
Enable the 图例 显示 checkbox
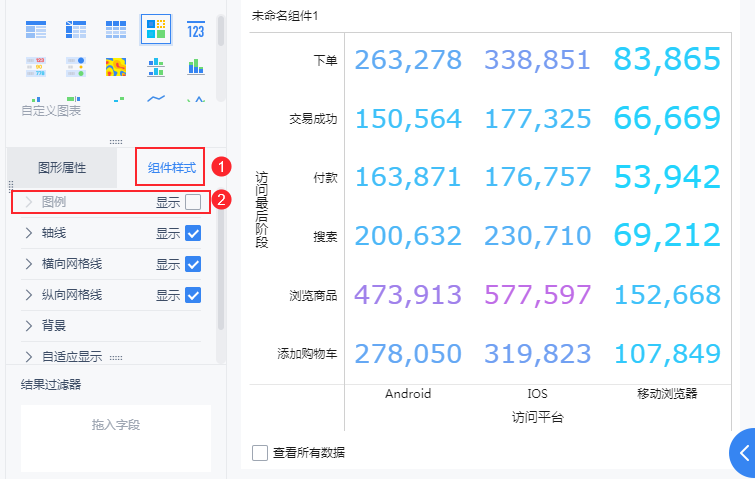[193, 202]
